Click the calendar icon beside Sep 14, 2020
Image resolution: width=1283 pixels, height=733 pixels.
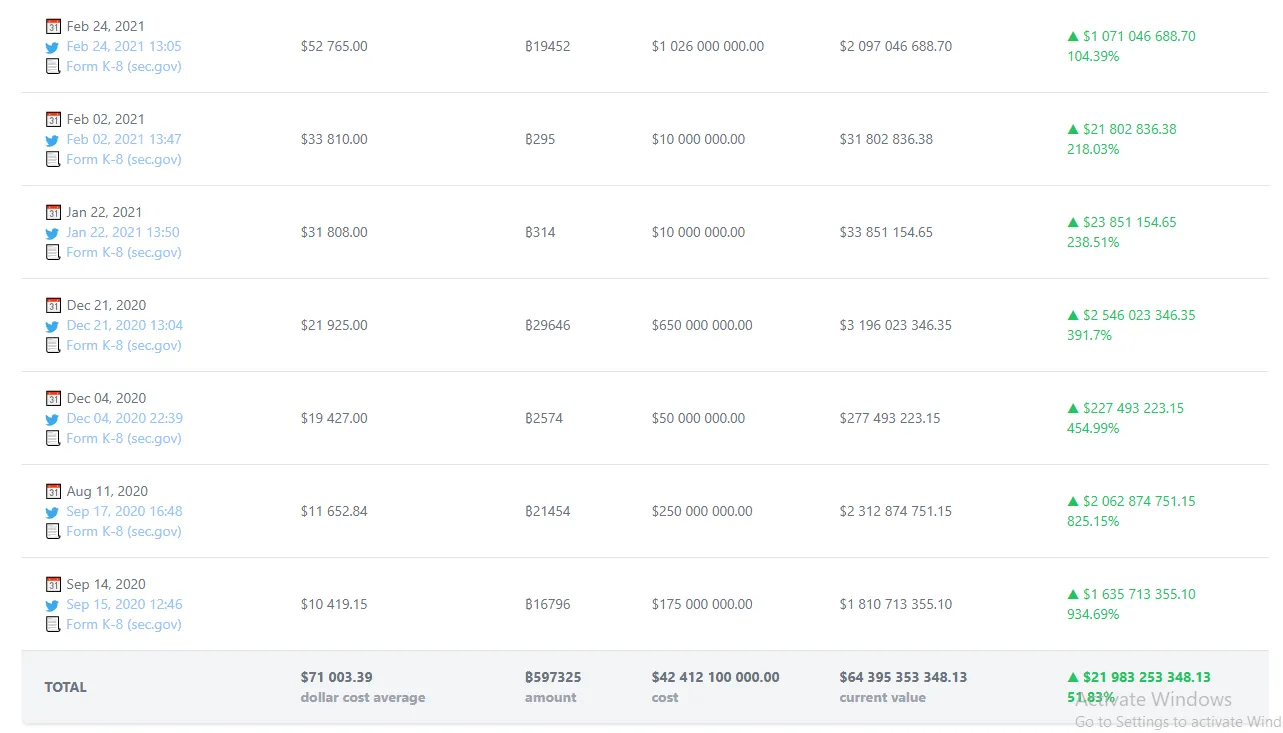(x=53, y=584)
